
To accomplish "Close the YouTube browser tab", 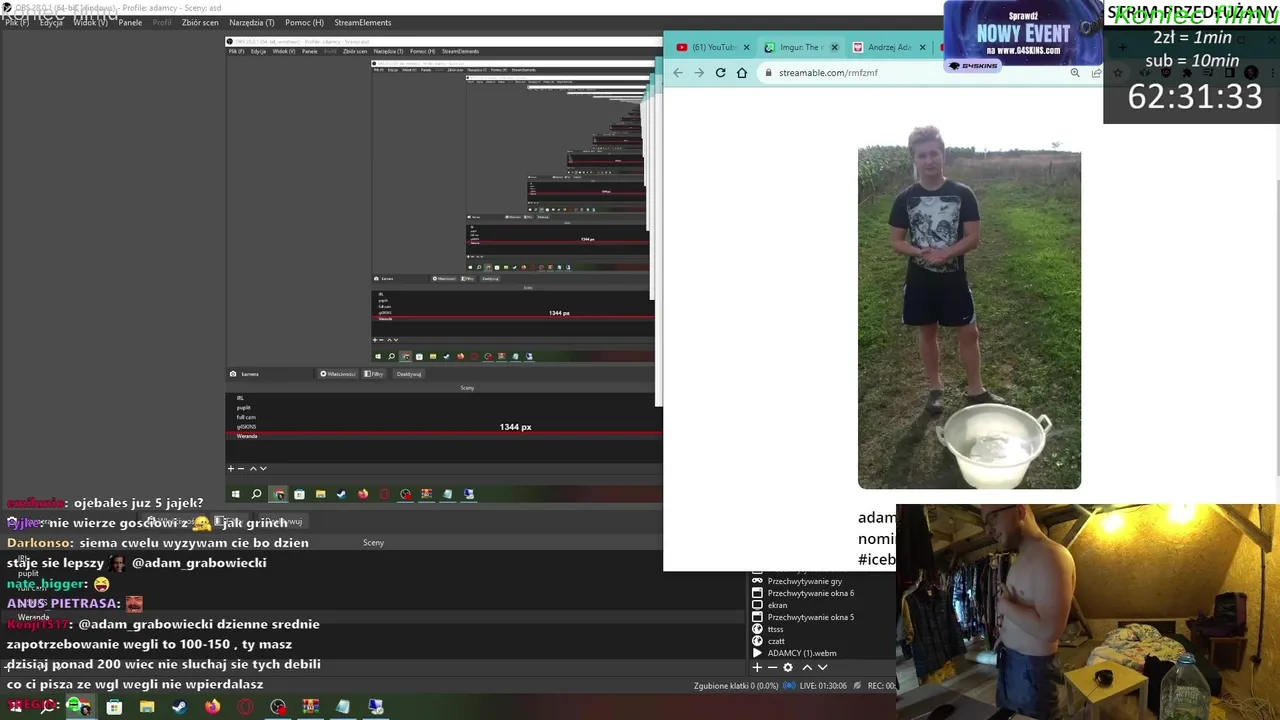I will tap(746, 47).
